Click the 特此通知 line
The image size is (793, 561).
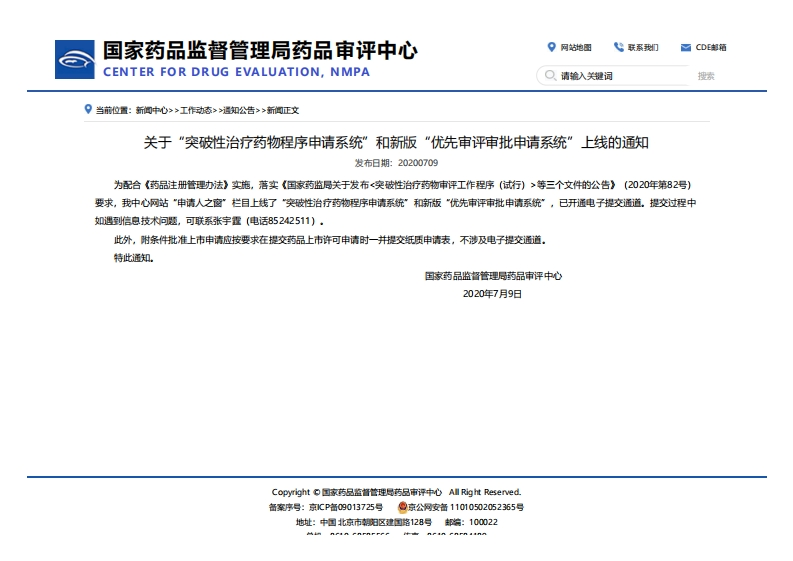click(134, 258)
